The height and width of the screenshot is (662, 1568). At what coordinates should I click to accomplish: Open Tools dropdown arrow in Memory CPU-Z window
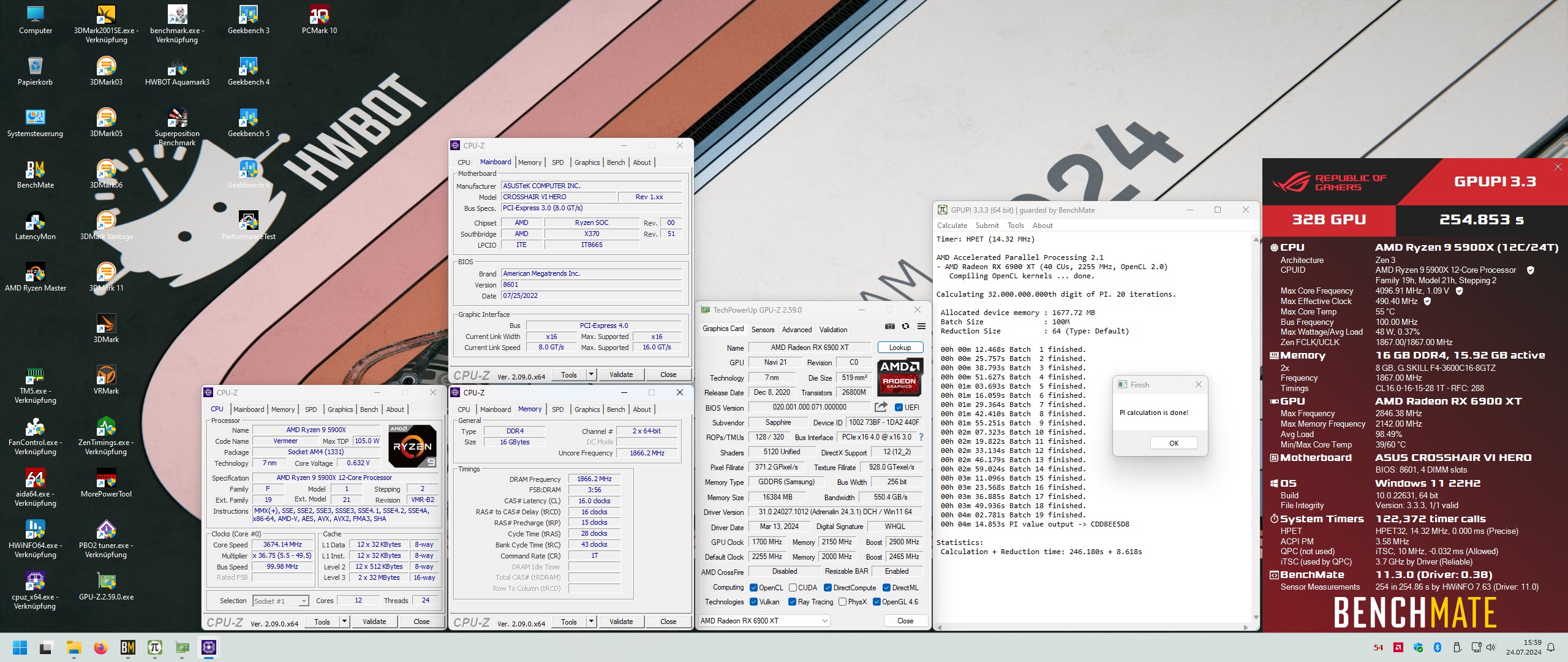[591, 622]
